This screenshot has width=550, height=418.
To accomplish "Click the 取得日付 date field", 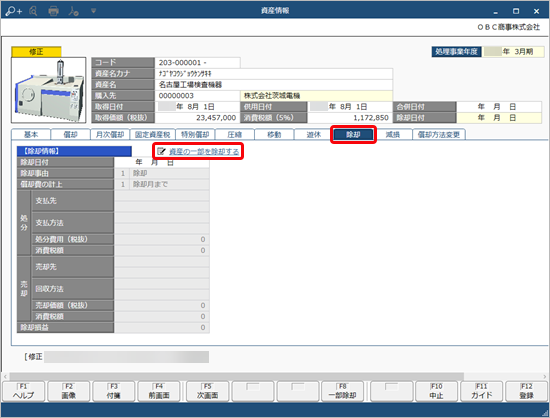I will 197,107.
